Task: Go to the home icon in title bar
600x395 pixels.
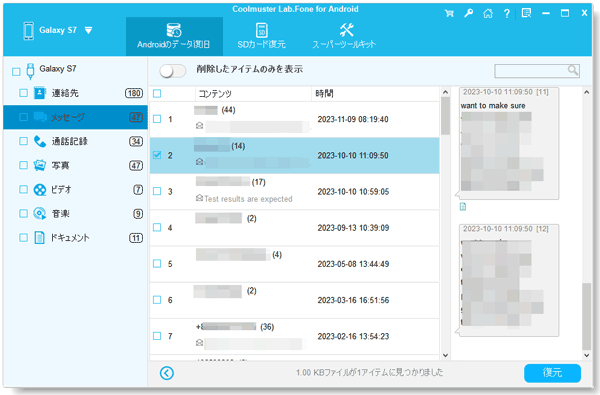Action: point(488,13)
